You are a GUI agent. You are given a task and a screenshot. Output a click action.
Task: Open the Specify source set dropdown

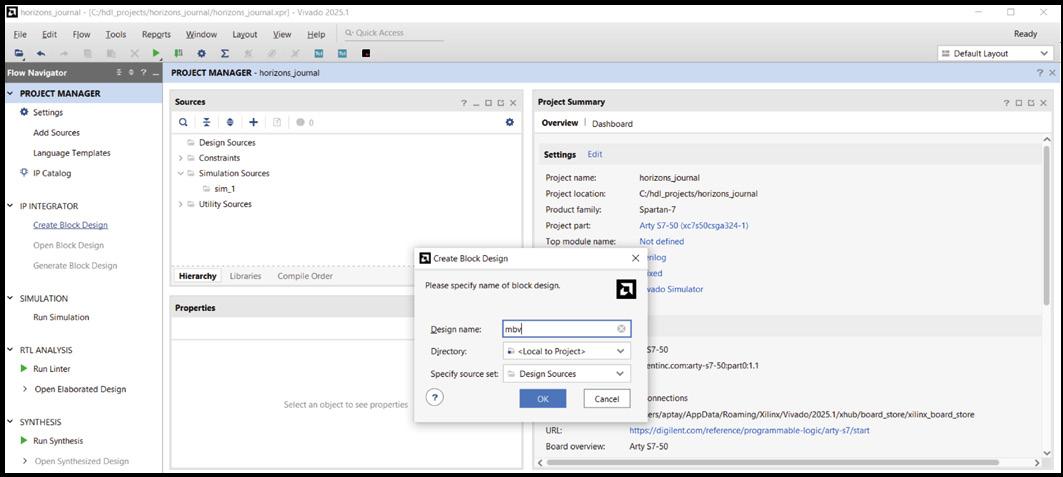pos(567,373)
